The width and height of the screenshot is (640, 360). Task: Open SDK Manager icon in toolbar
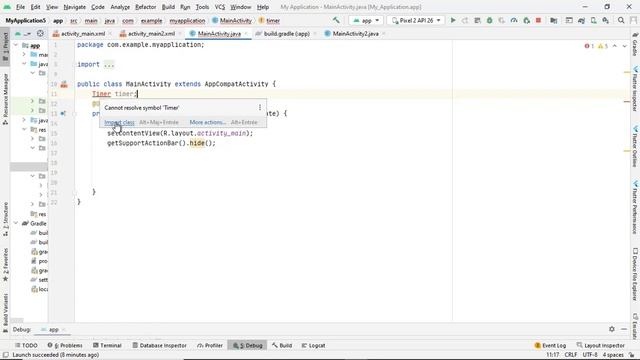click(x=606, y=20)
